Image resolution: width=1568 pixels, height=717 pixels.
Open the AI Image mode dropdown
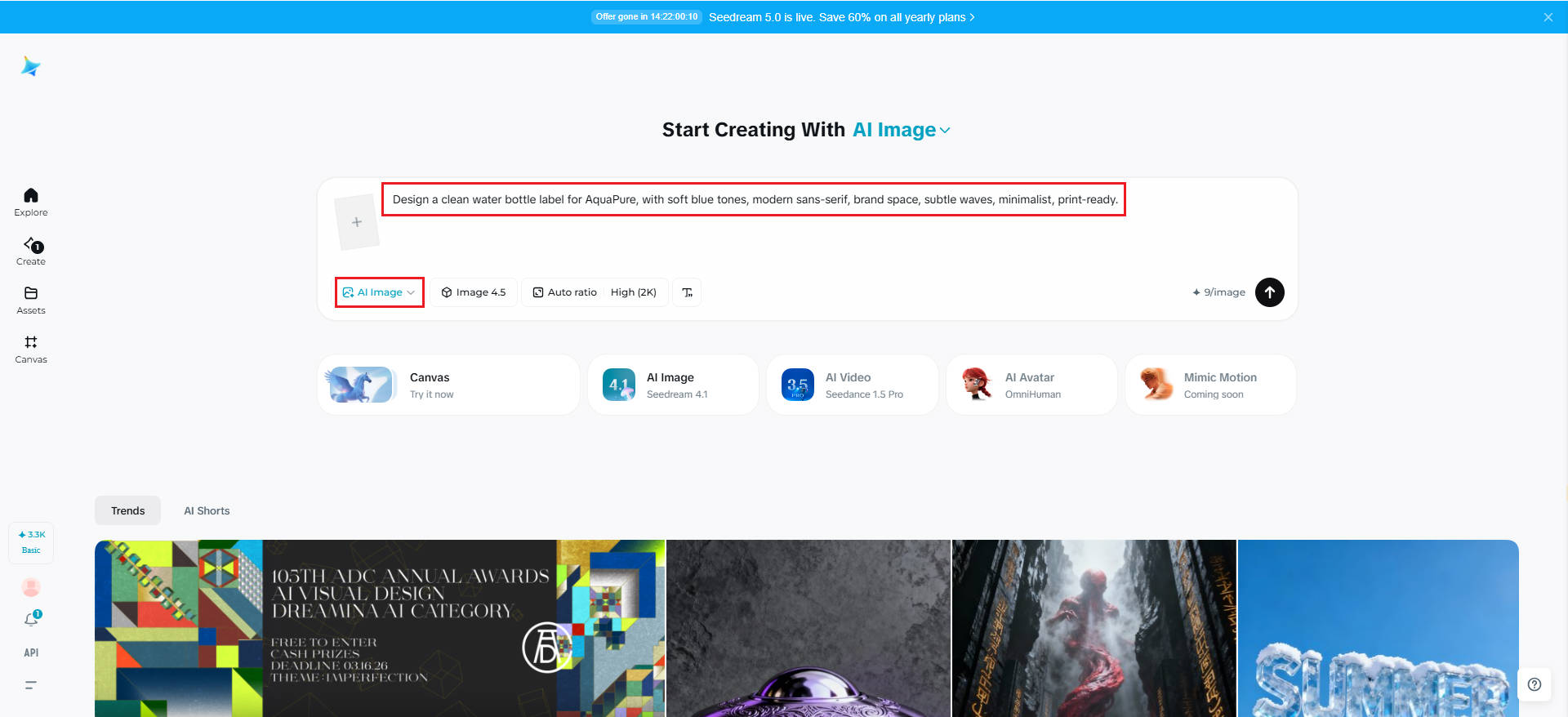click(x=379, y=292)
